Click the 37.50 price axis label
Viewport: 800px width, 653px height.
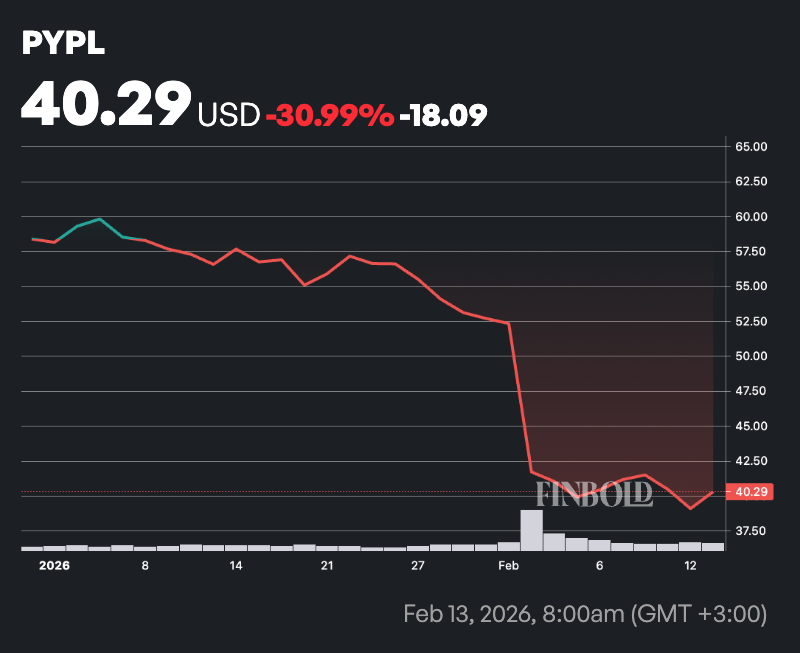(x=751, y=531)
